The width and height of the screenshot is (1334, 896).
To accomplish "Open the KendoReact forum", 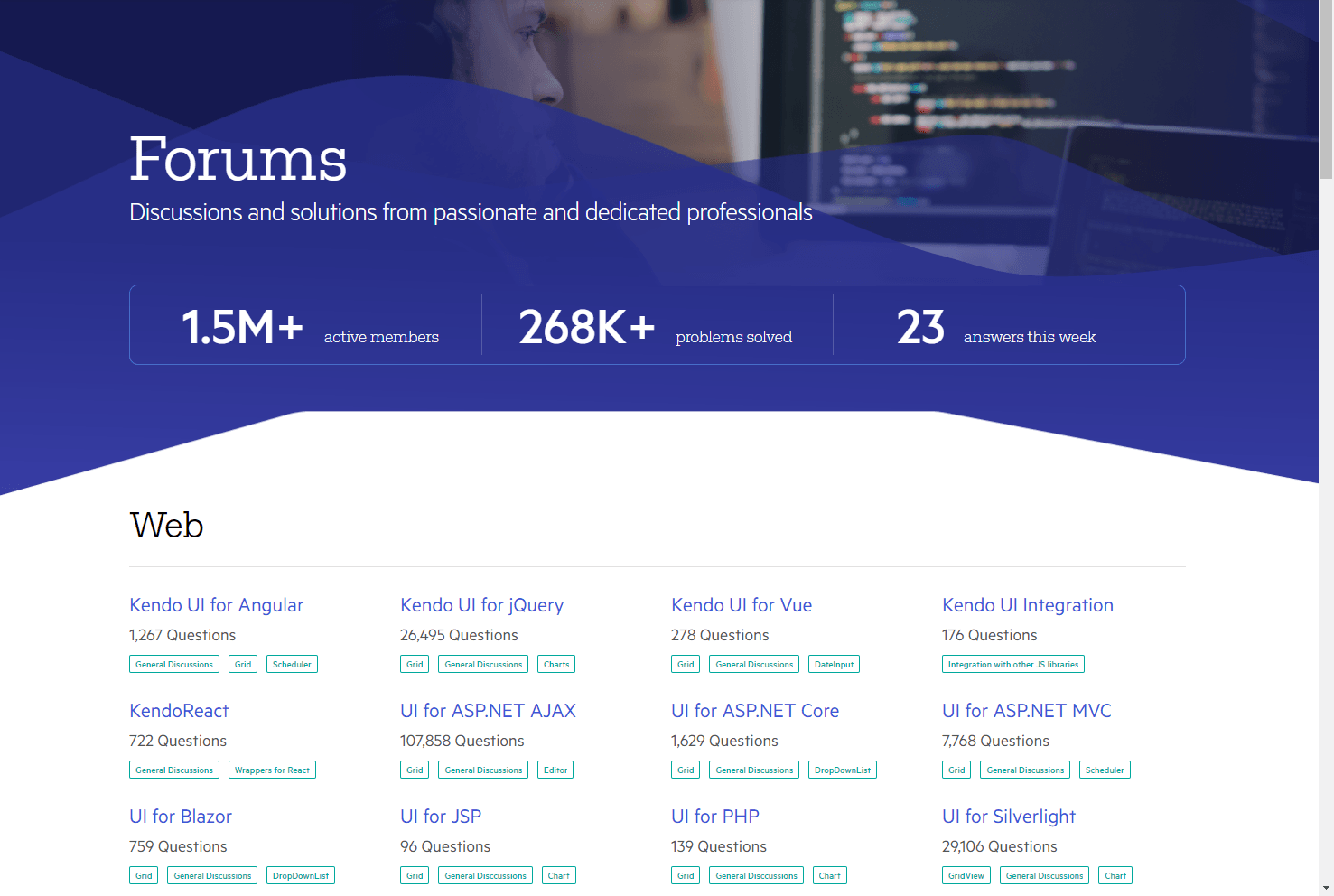I will (x=179, y=711).
